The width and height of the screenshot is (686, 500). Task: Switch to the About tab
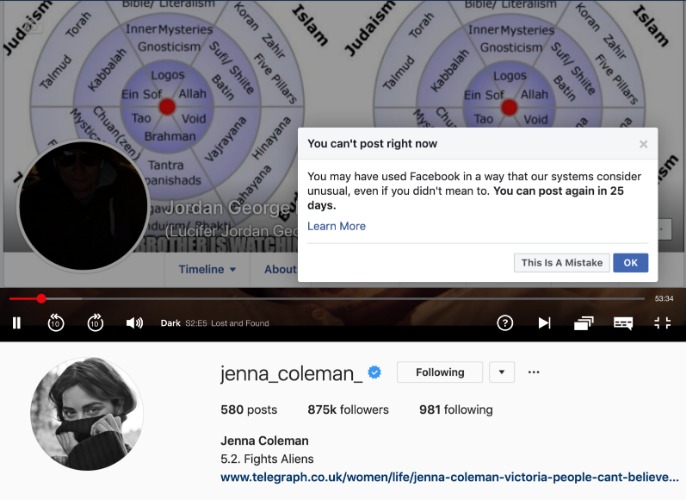coord(280,269)
